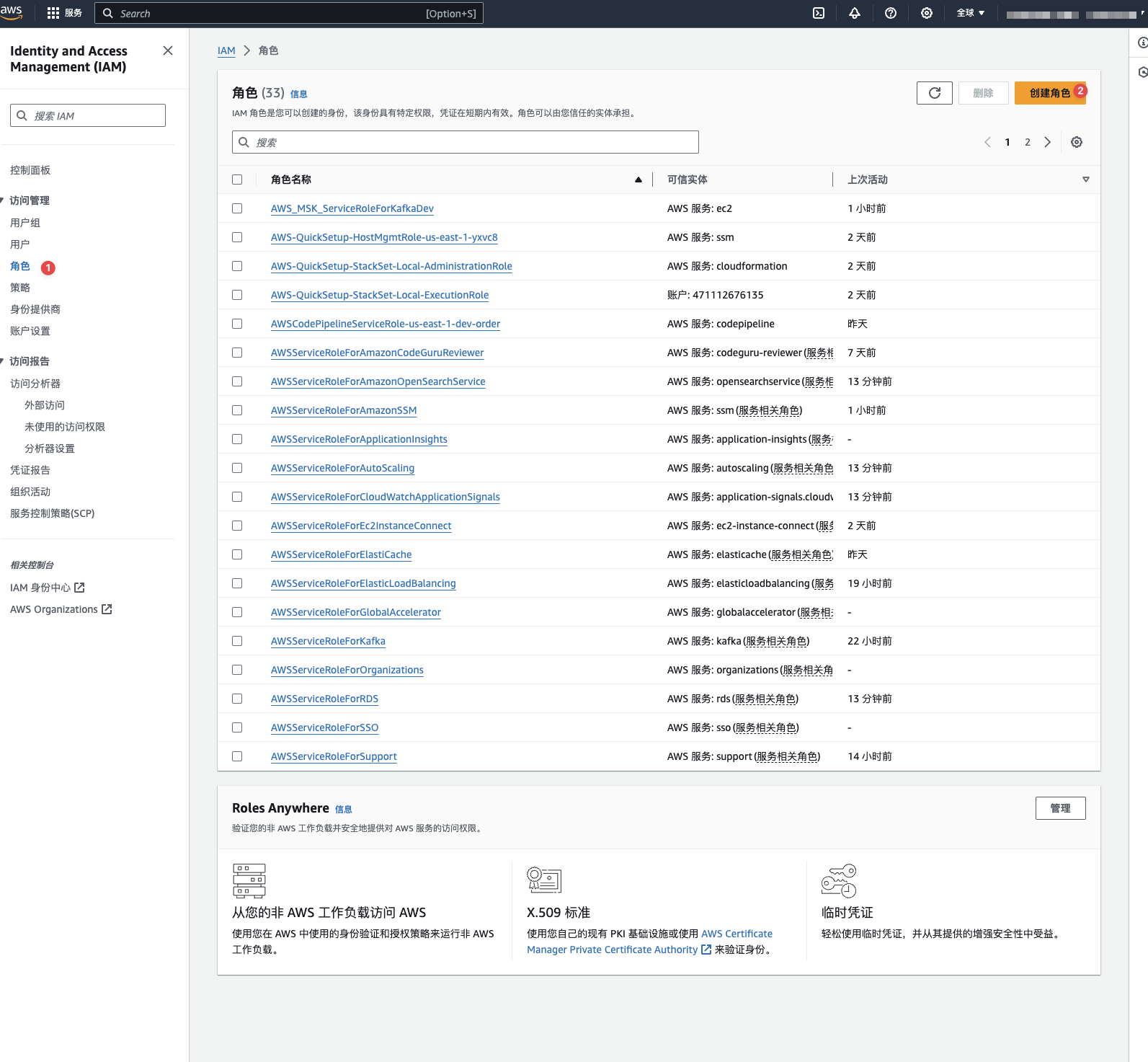Open 未使用的访问权限 in sidebar
This screenshot has height=1062, width=1148.
coord(65,427)
